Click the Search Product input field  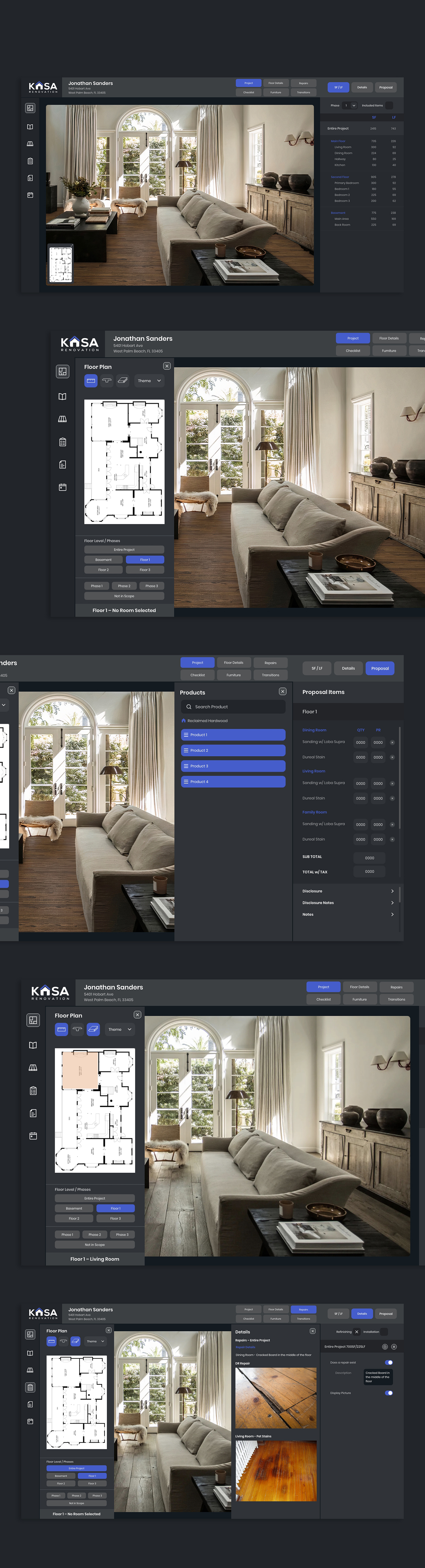[x=237, y=707]
